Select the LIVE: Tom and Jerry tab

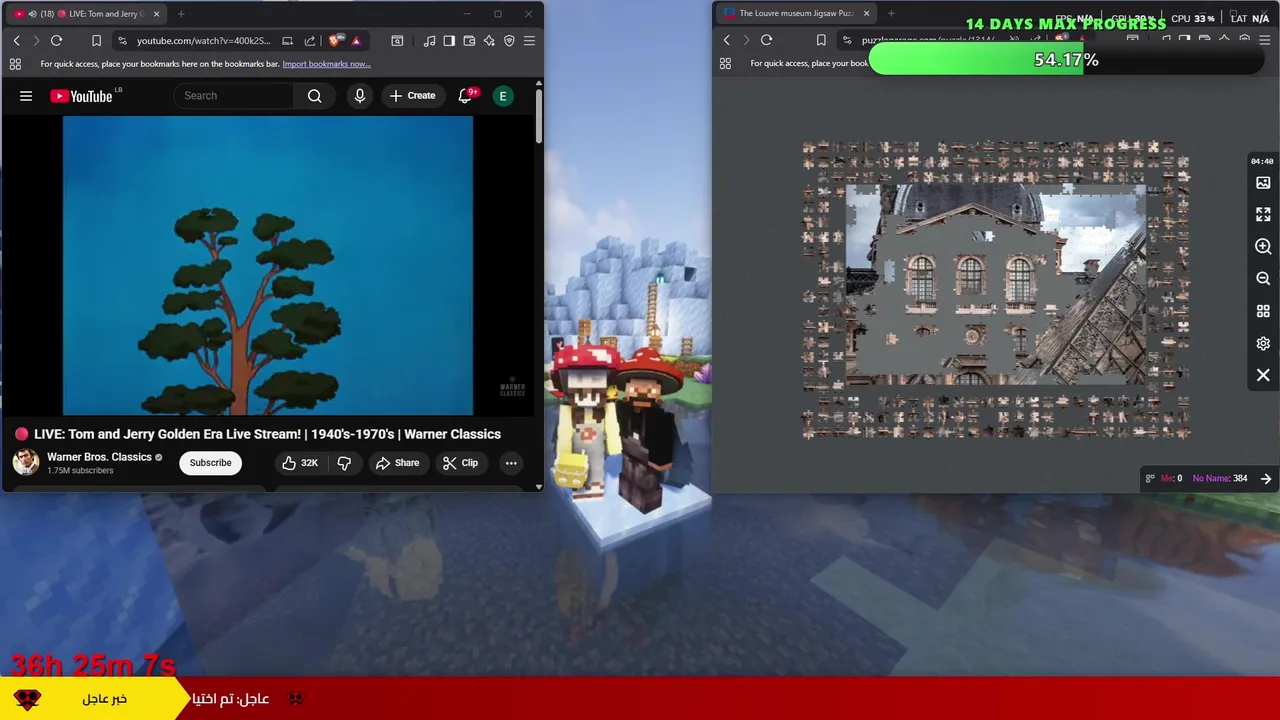86,14
